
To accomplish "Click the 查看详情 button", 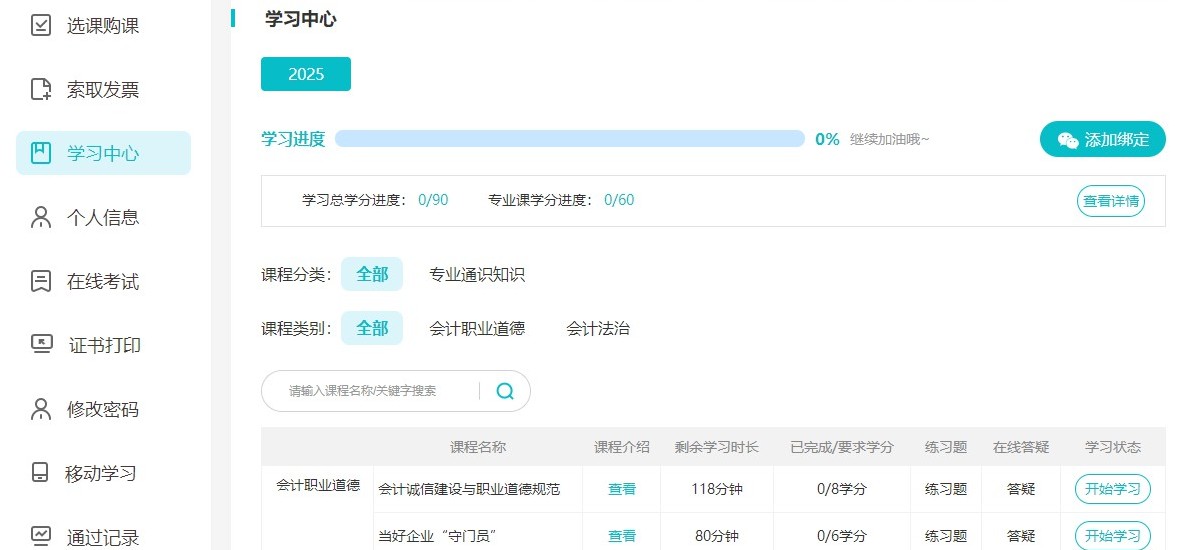I will coord(1110,201).
